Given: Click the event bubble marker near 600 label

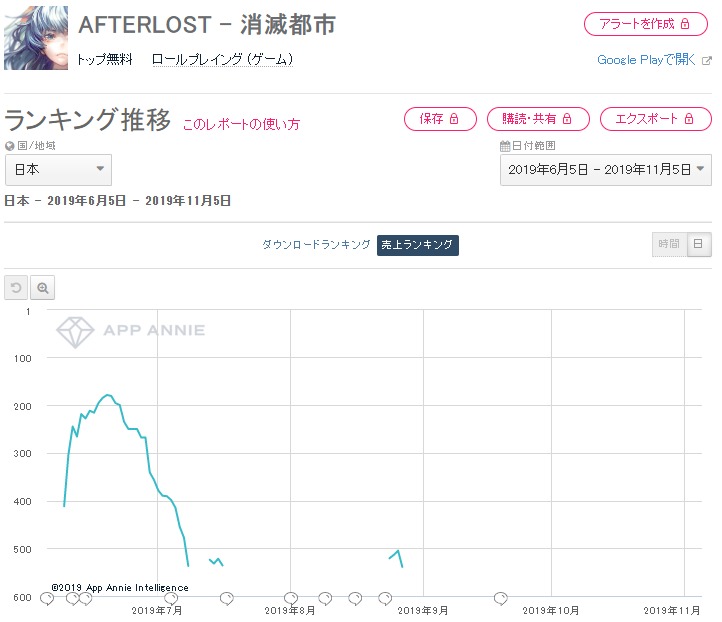Looking at the screenshot, I should pyautogui.click(x=47, y=599).
